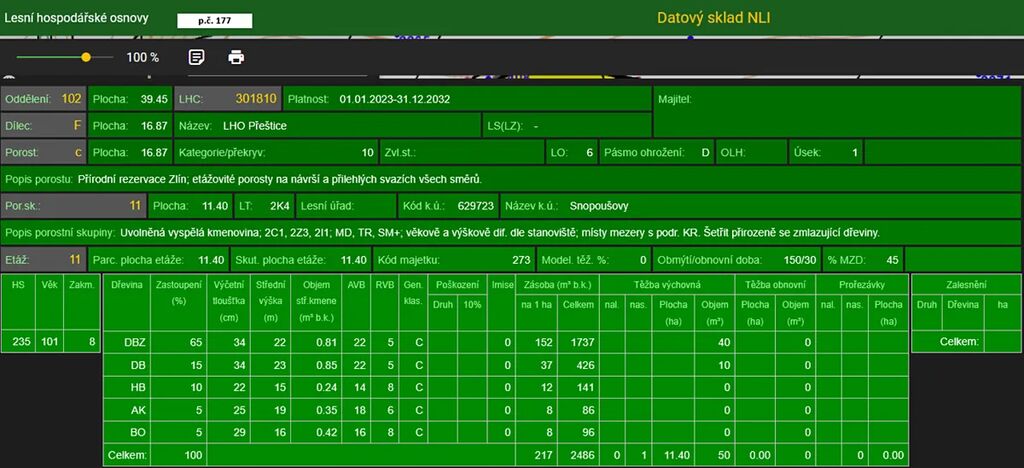Viewport: 1024px width, 468px height.
Task: Click the print icon in the toolbar
Action: (x=236, y=57)
